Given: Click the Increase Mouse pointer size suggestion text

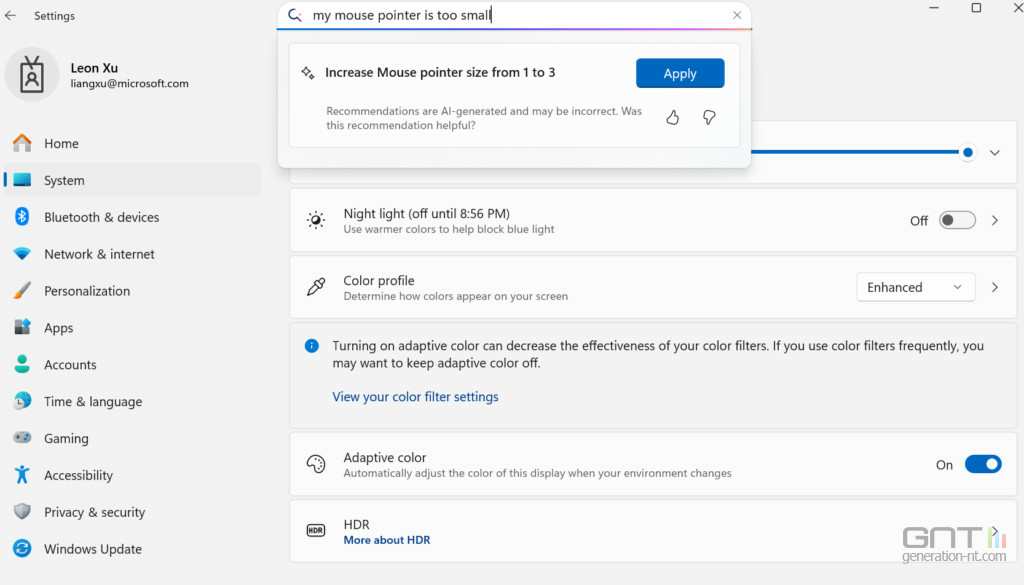Looking at the screenshot, I should tap(440, 72).
